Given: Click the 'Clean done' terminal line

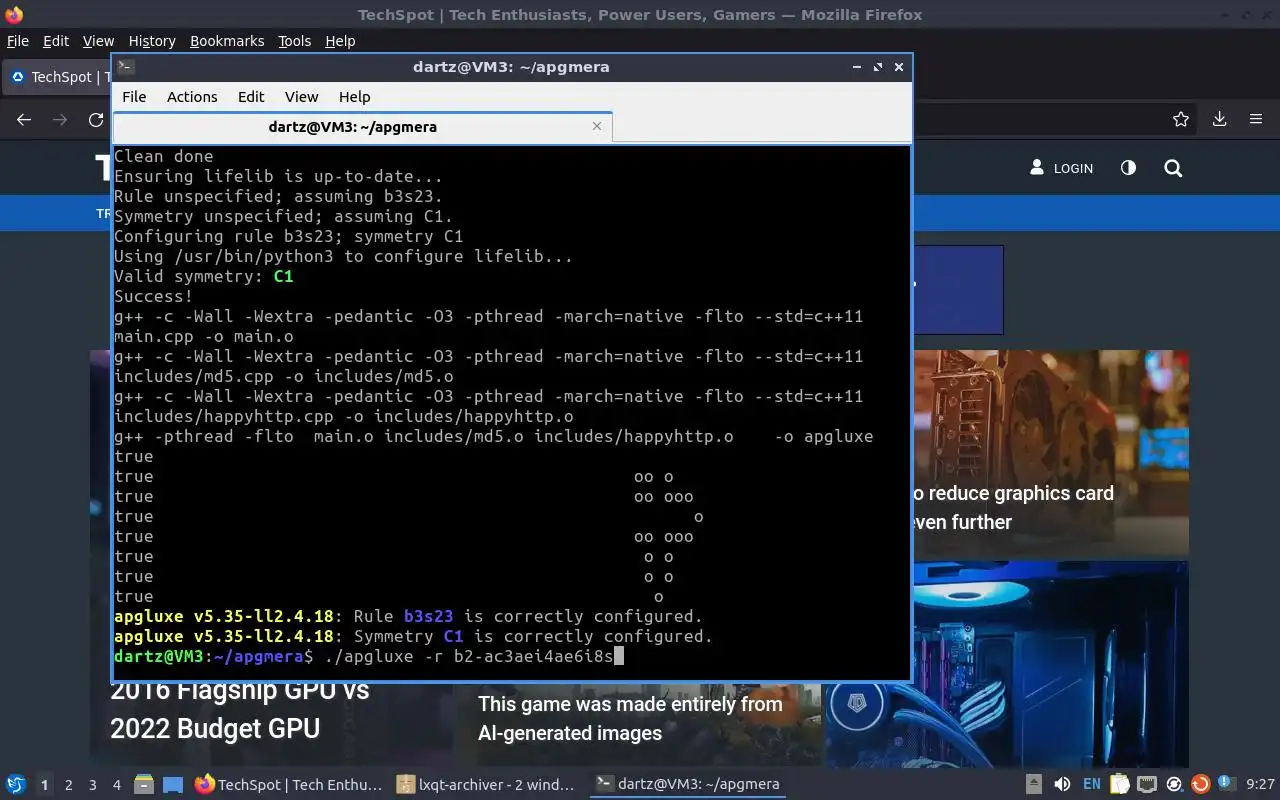Looking at the screenshot, I should (163, 157).
